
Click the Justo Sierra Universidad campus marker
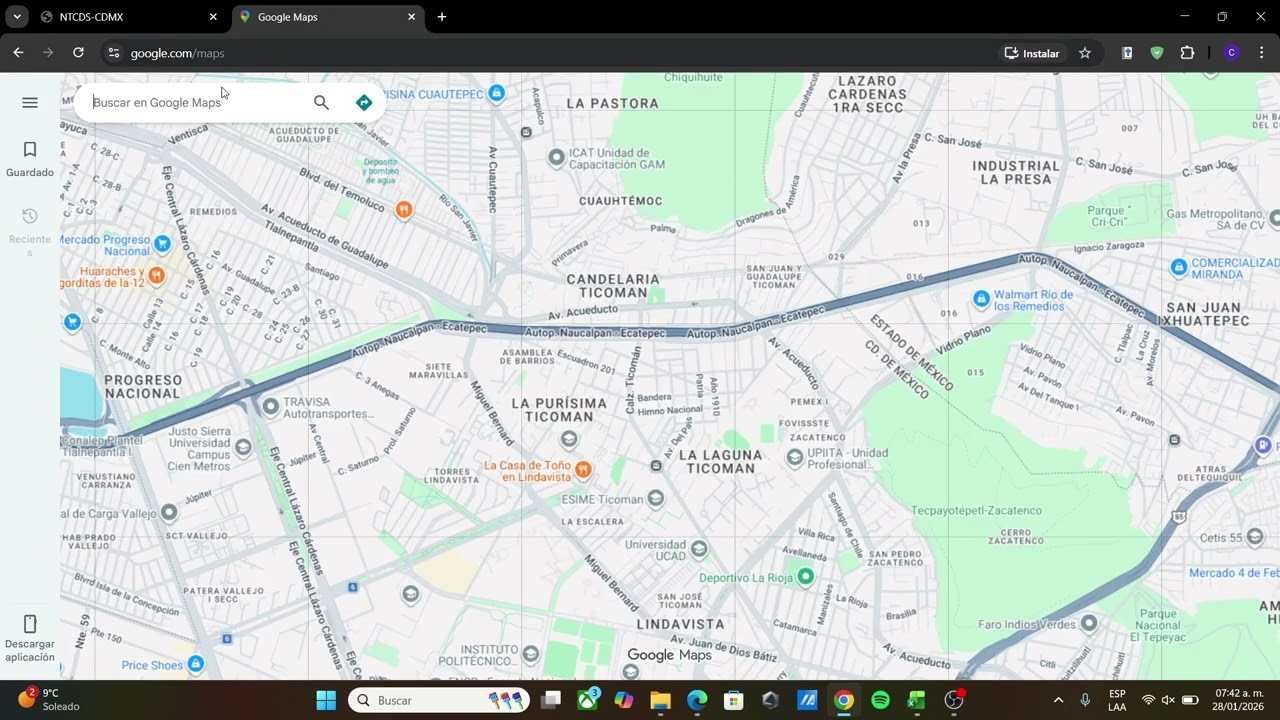pyautogui.click(x=243, y=447)
